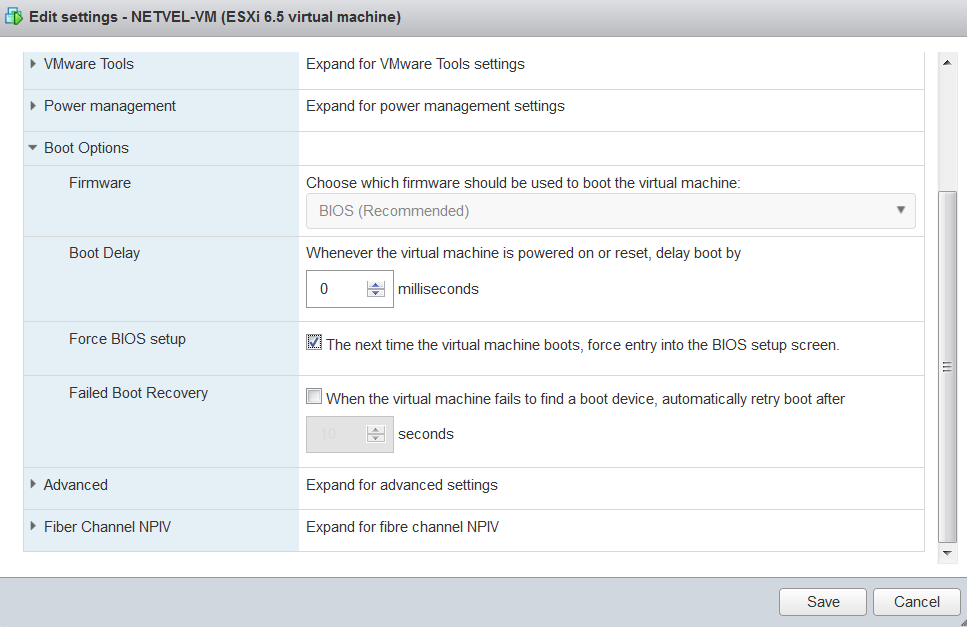Increase the boot delay with the up arrow

point(376,284)
